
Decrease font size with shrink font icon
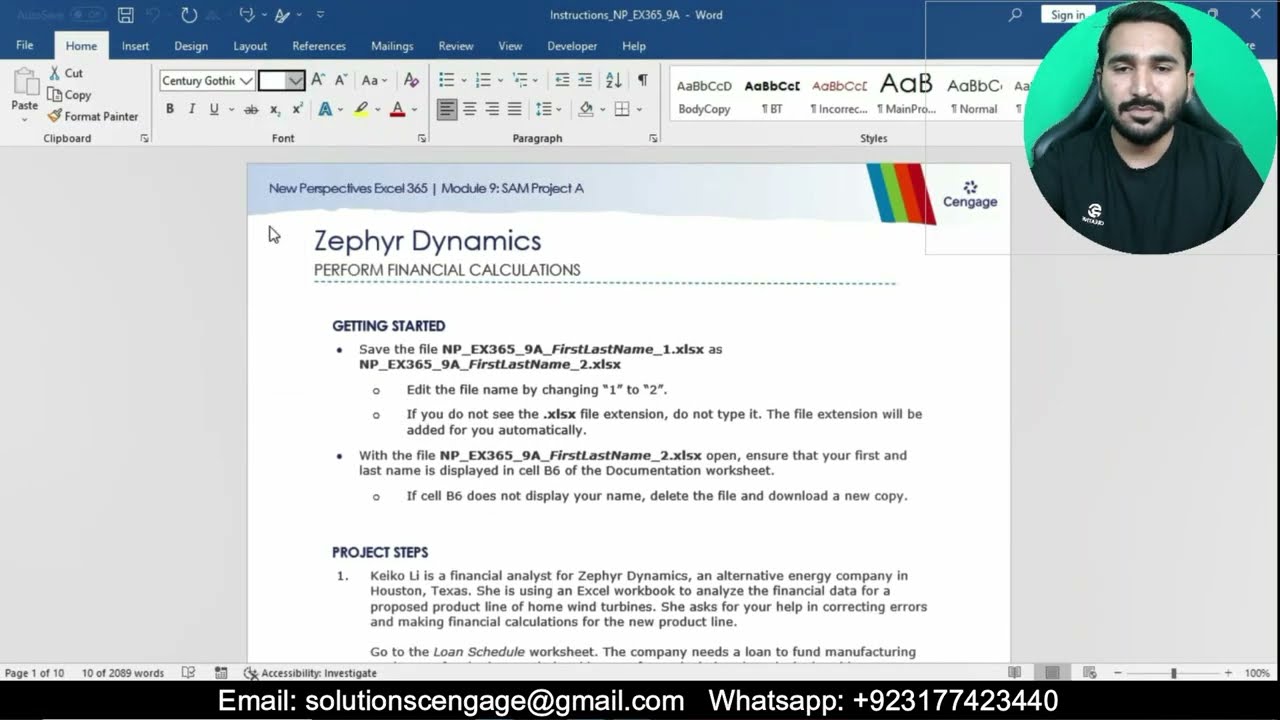tap(341, 80)
